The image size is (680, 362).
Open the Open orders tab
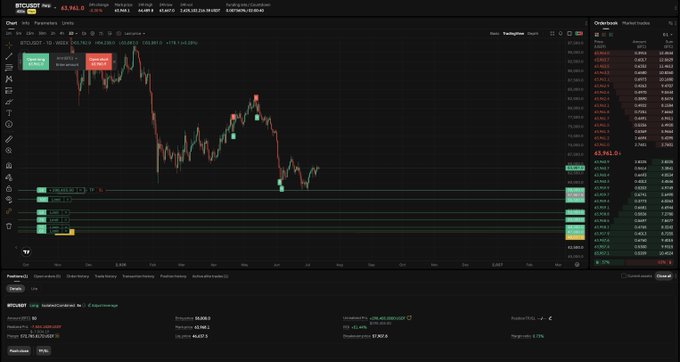pyautogui.click(x=47, y=276)
